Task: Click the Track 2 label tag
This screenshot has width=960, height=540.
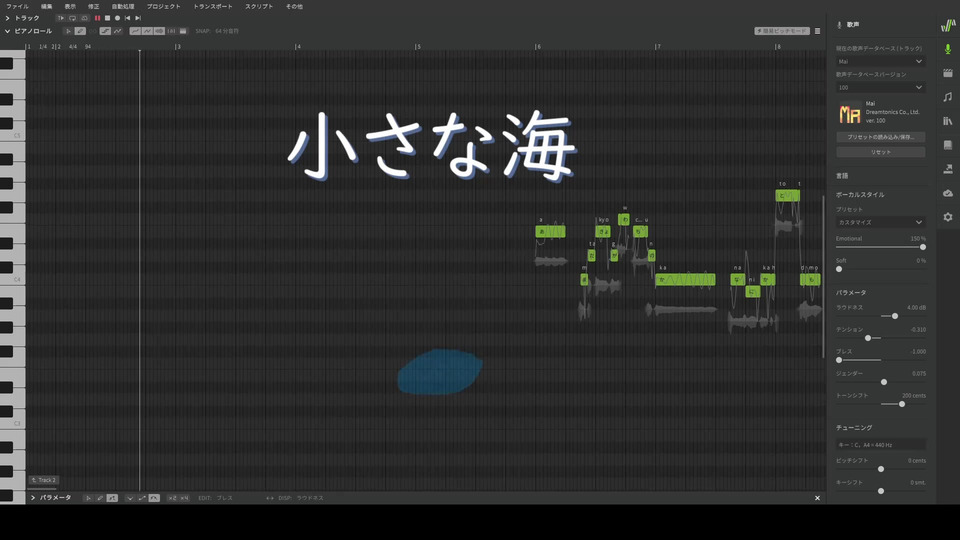Action: coord(43,480)
